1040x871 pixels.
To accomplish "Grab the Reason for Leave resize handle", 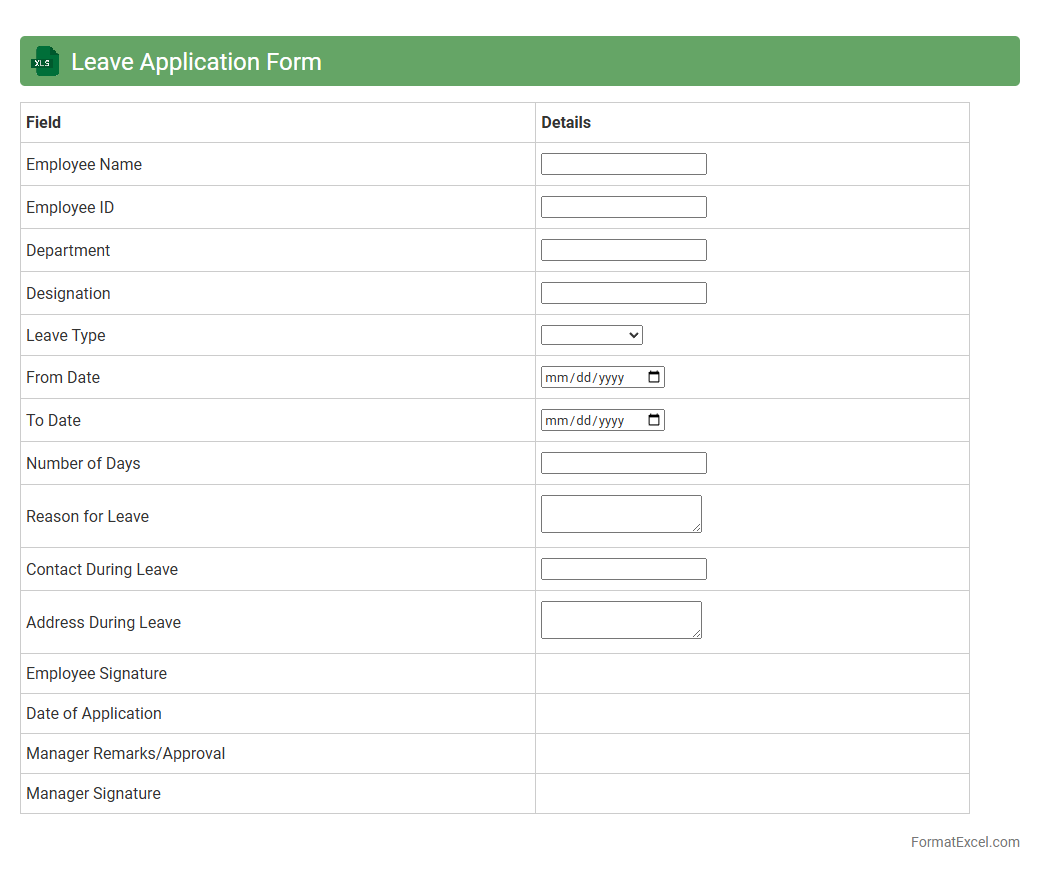I will pos(696,527).
